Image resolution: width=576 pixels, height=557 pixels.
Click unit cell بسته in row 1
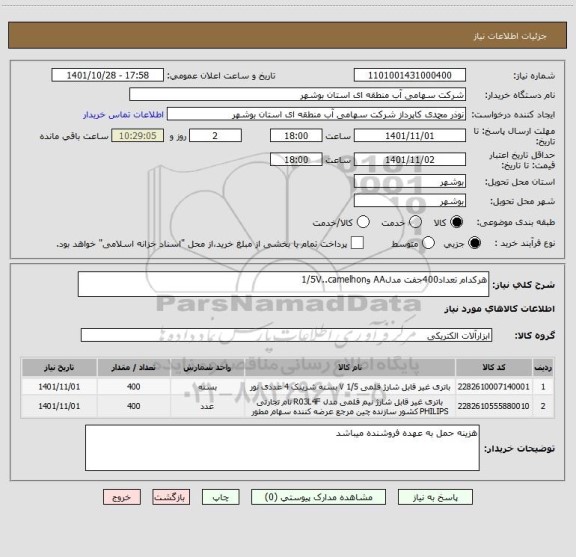[x=207, y=387]
